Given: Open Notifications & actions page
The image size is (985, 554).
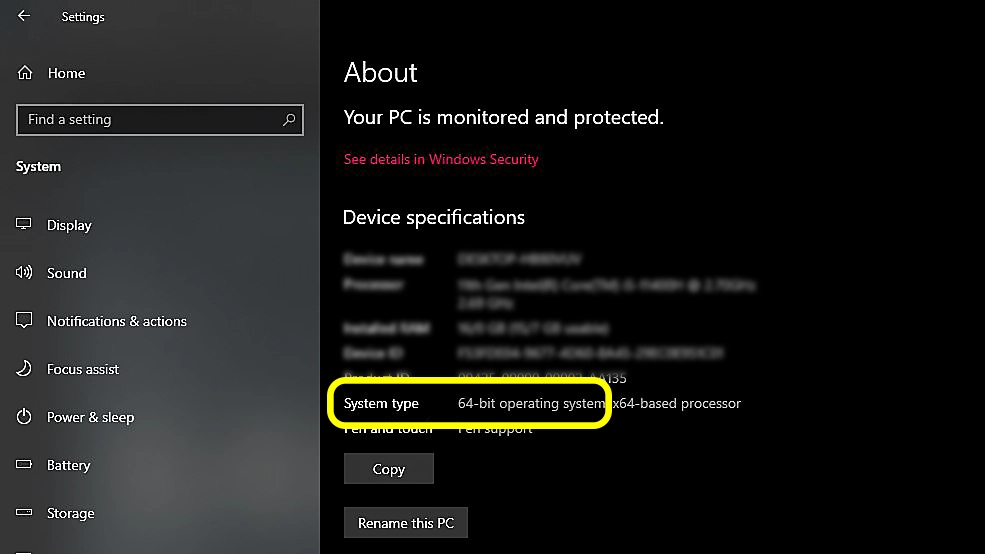Looking at the screenshot, I should point(117,321).
